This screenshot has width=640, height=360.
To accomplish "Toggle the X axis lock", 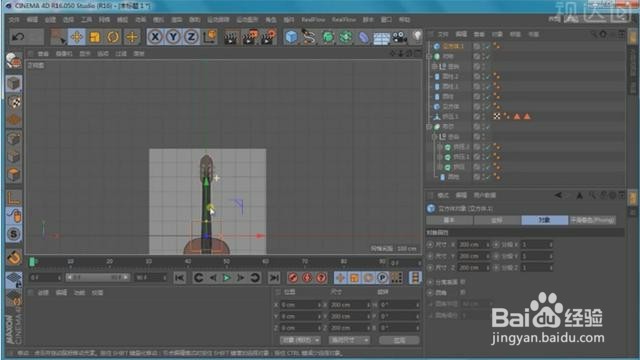I will 155,37.
